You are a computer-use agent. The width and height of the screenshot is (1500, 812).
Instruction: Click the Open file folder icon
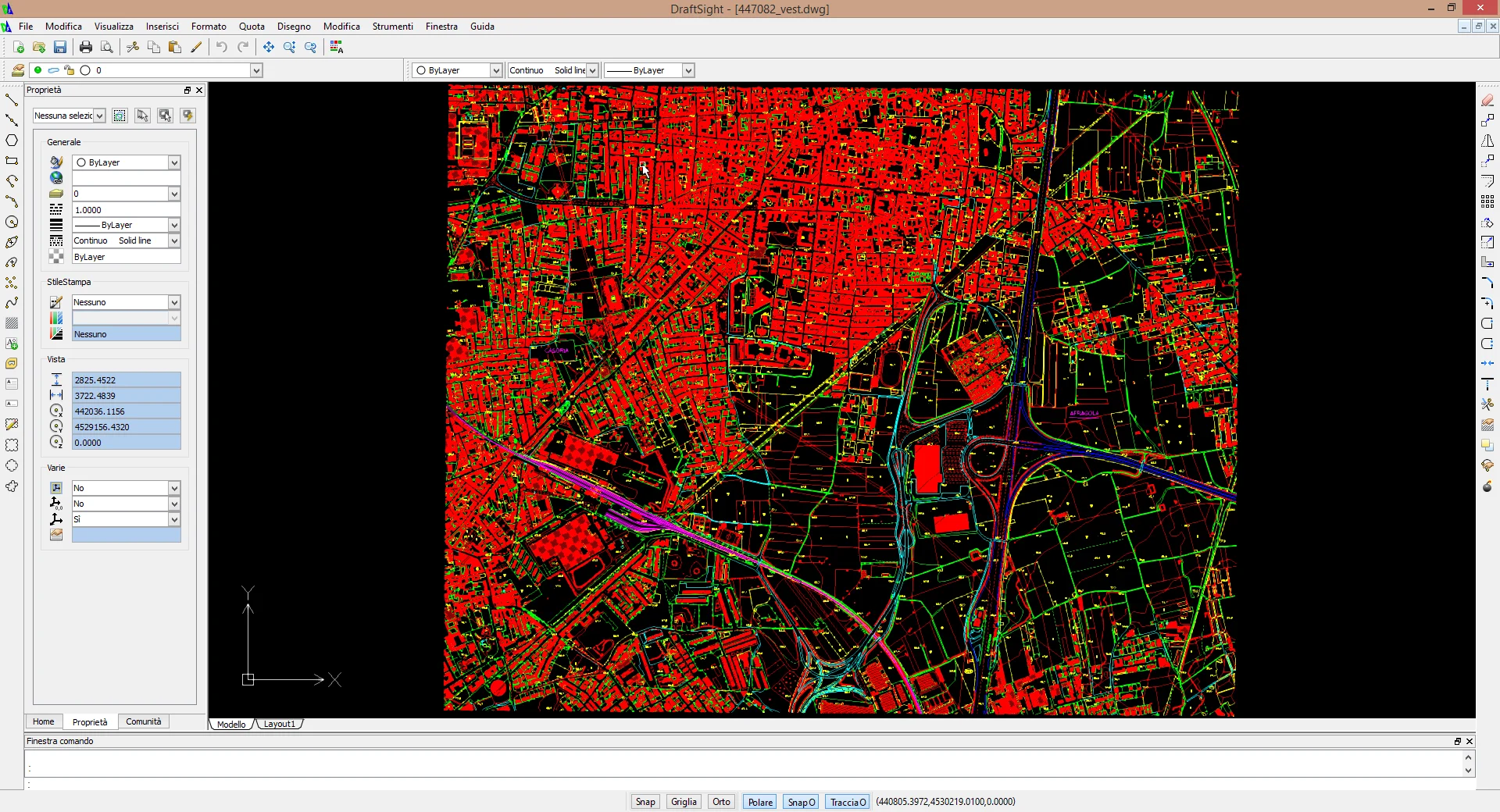click(39, 48)
